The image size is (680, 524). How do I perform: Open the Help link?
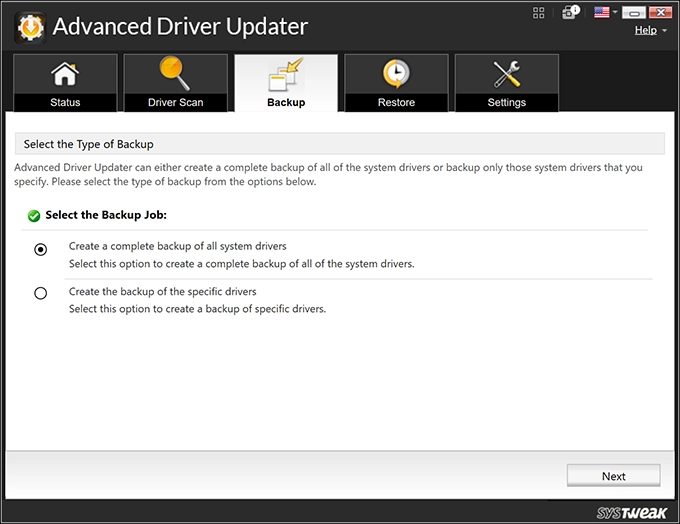pos(646,30)
